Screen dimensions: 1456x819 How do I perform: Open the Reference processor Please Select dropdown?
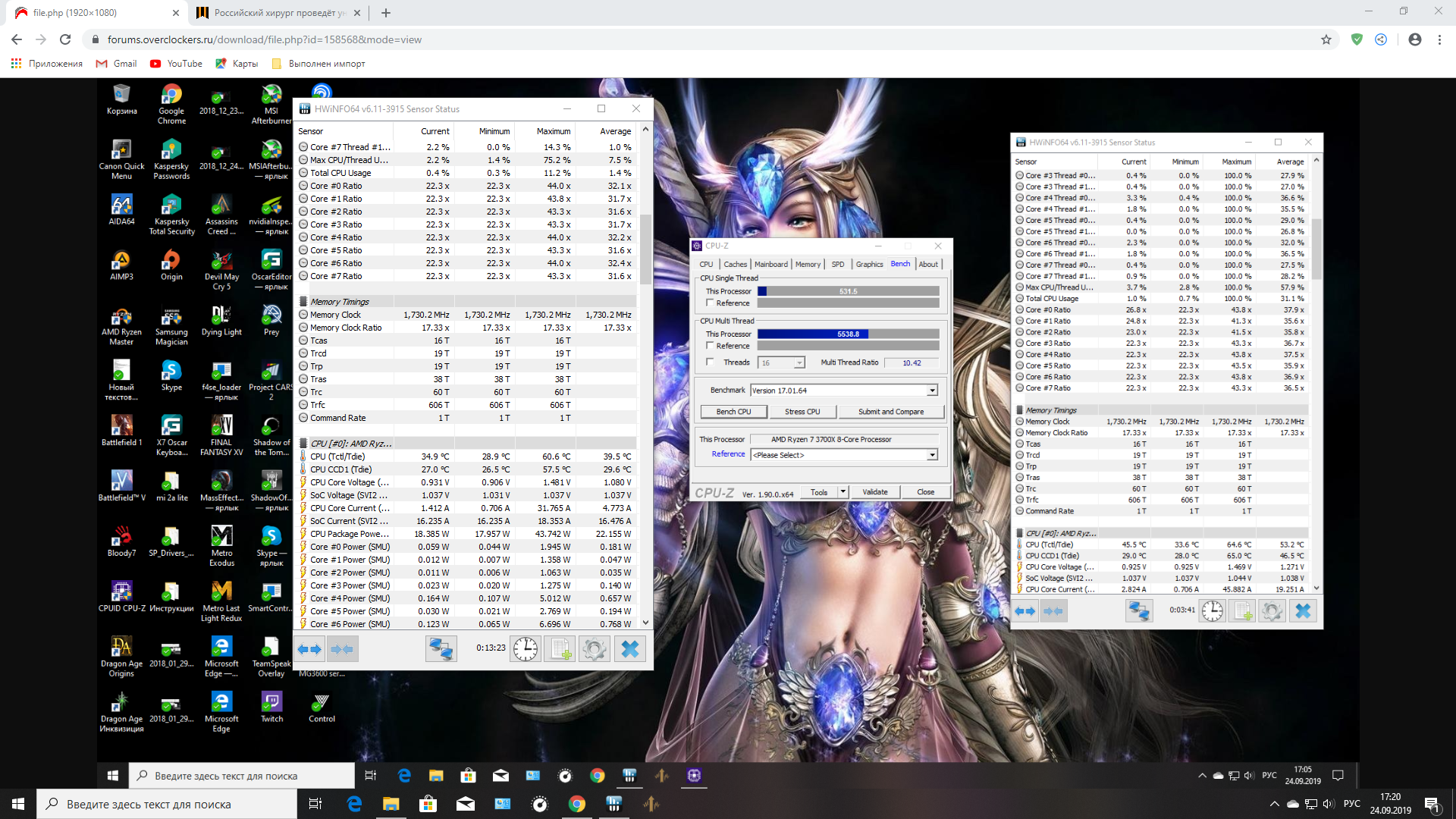click(932, 455)
